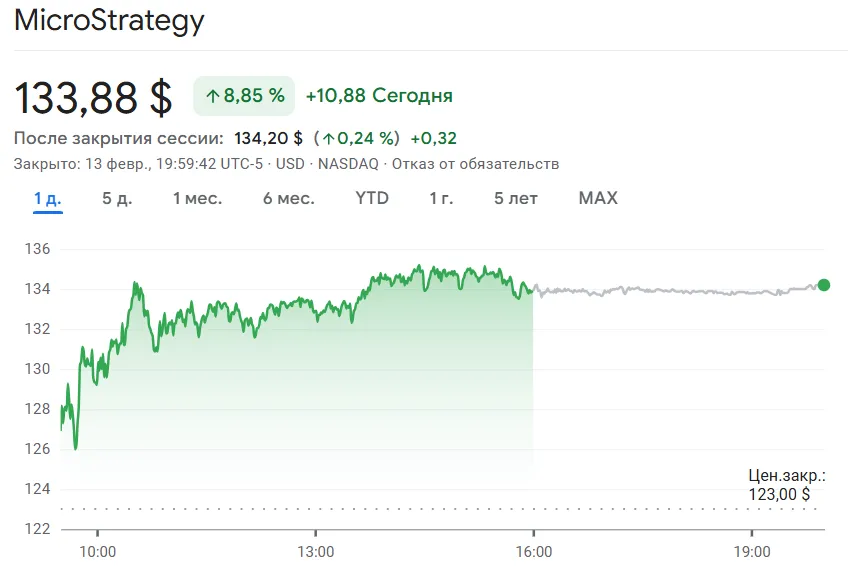Click the green end-point dot on chart

[823, 285]
